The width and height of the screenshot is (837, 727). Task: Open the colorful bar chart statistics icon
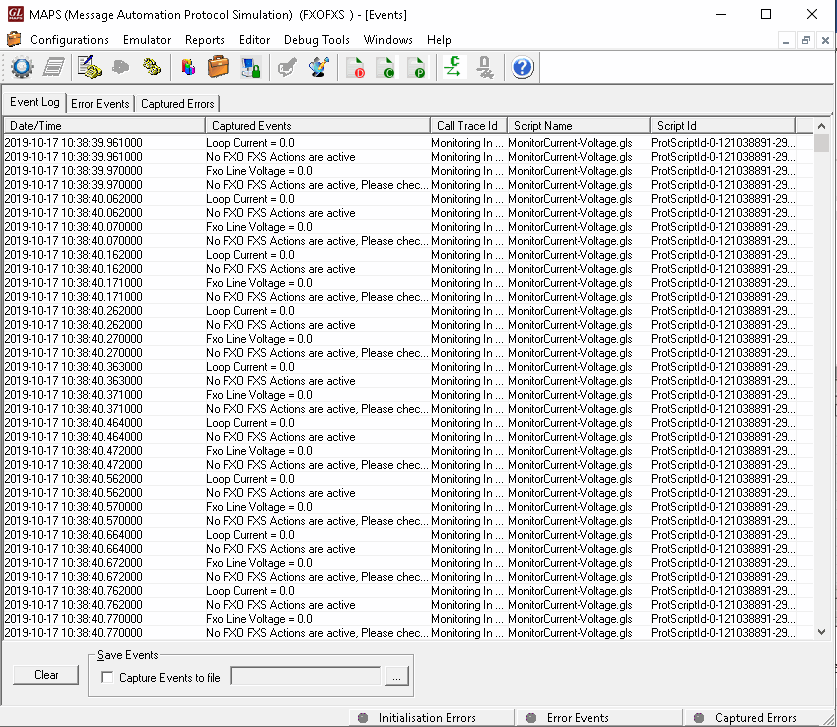pyautogui.click(x=188, y=68)
